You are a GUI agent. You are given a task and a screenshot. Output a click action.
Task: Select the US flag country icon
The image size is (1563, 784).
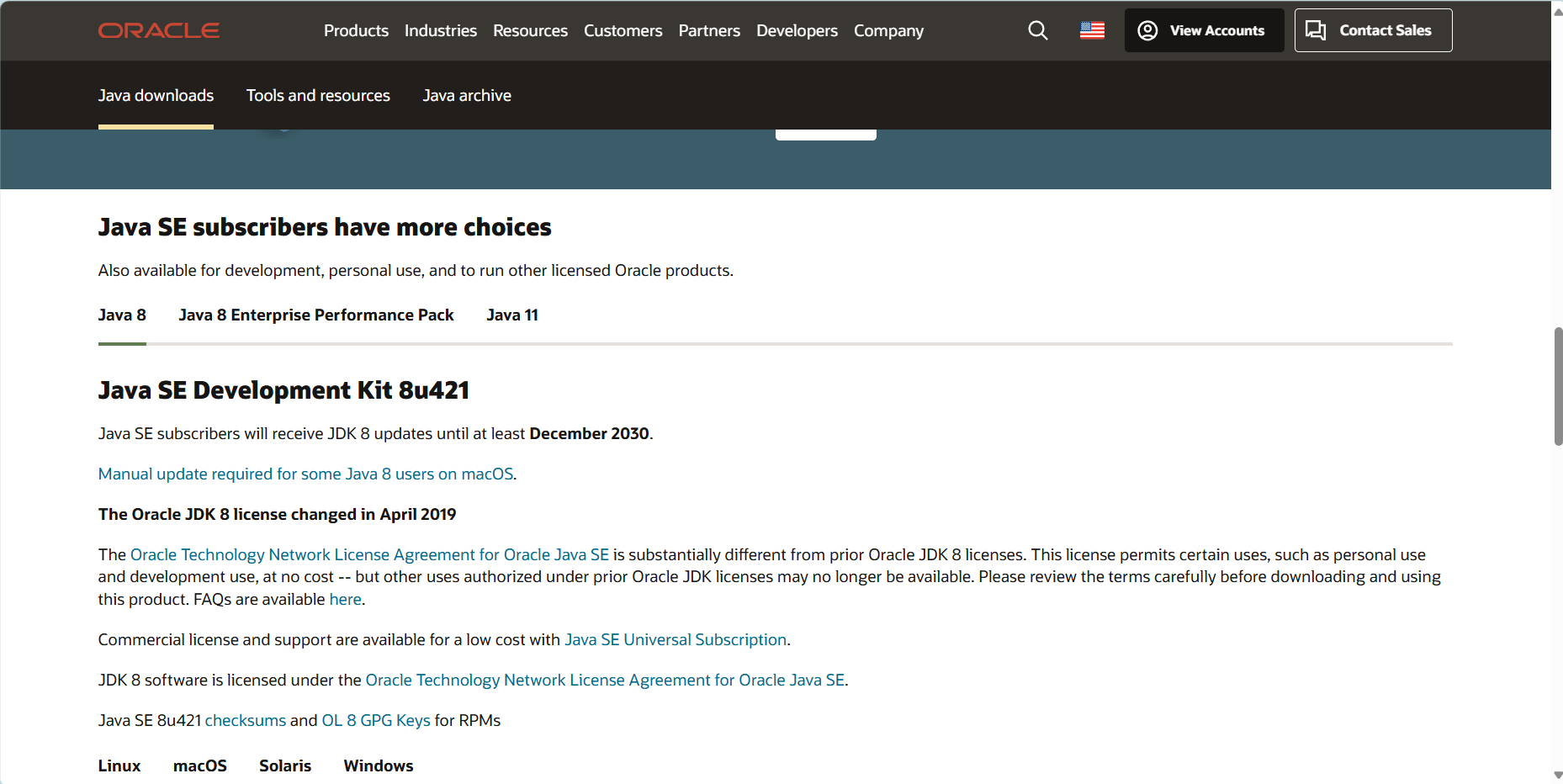pos(1092,31)
